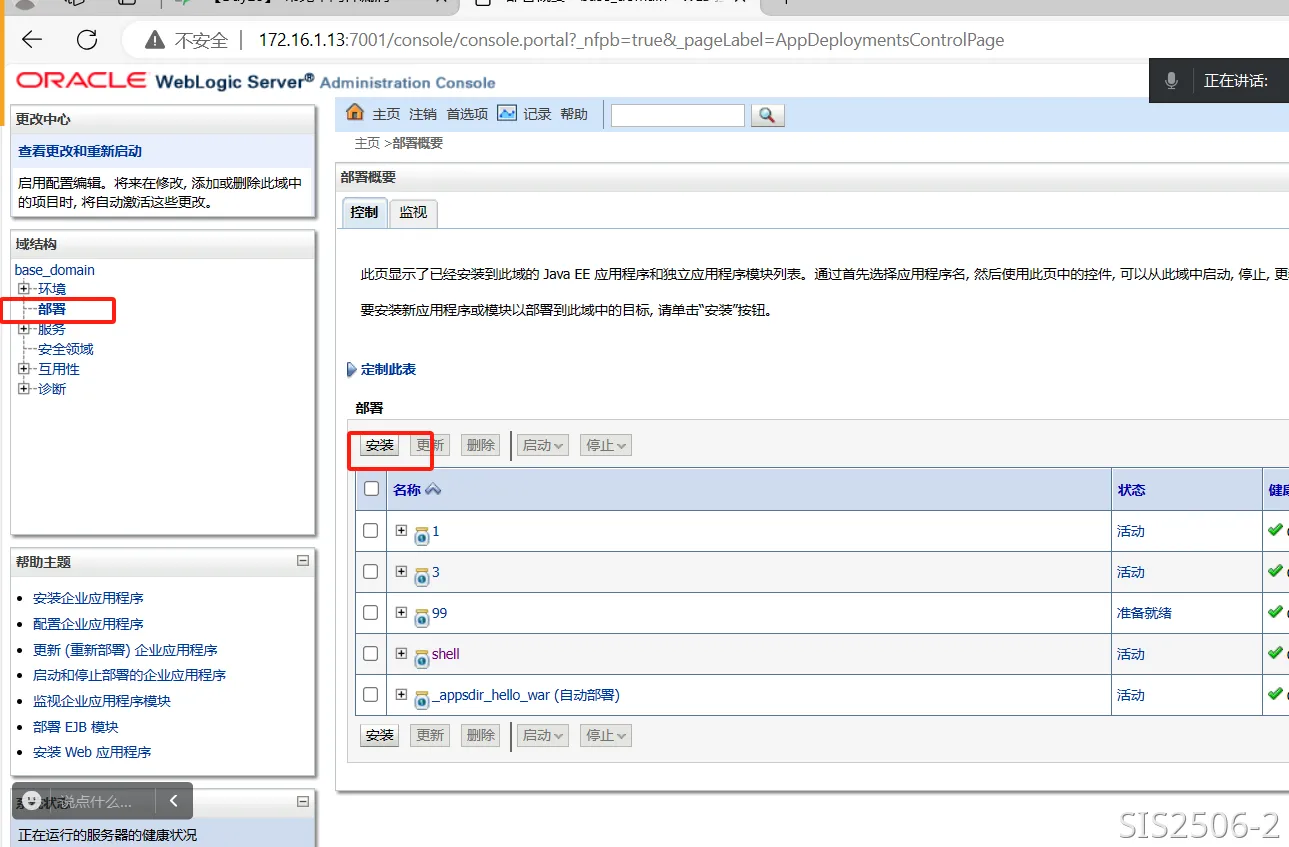
Task: Switch to the 控制 tab
Action: pyautogui.click(x=364, y=212)
